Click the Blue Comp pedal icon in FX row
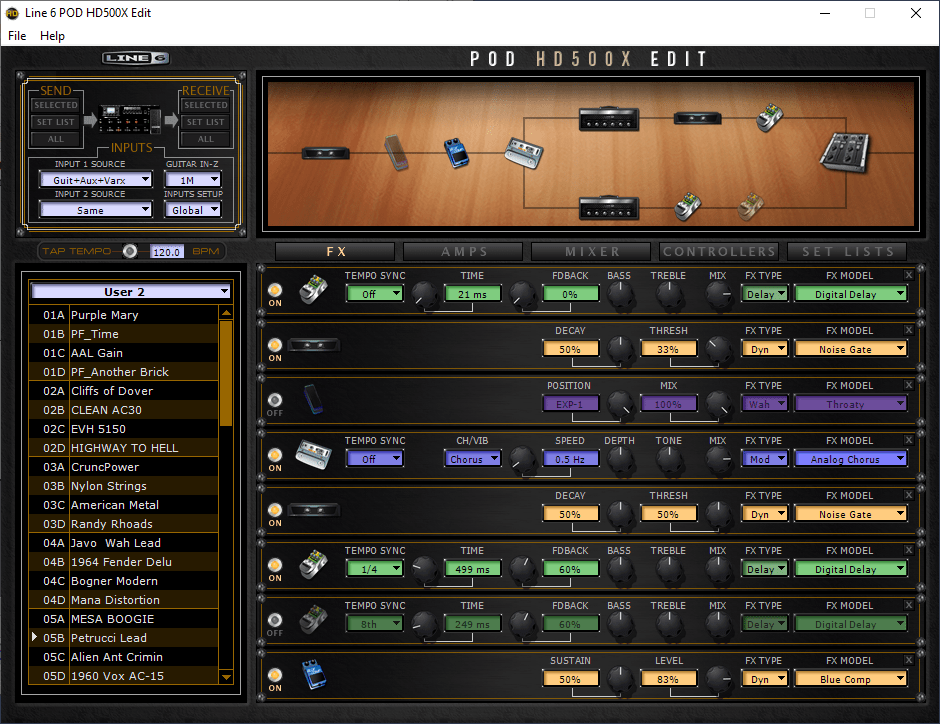Viewport: 940px width, 724px height. [313, 677]
